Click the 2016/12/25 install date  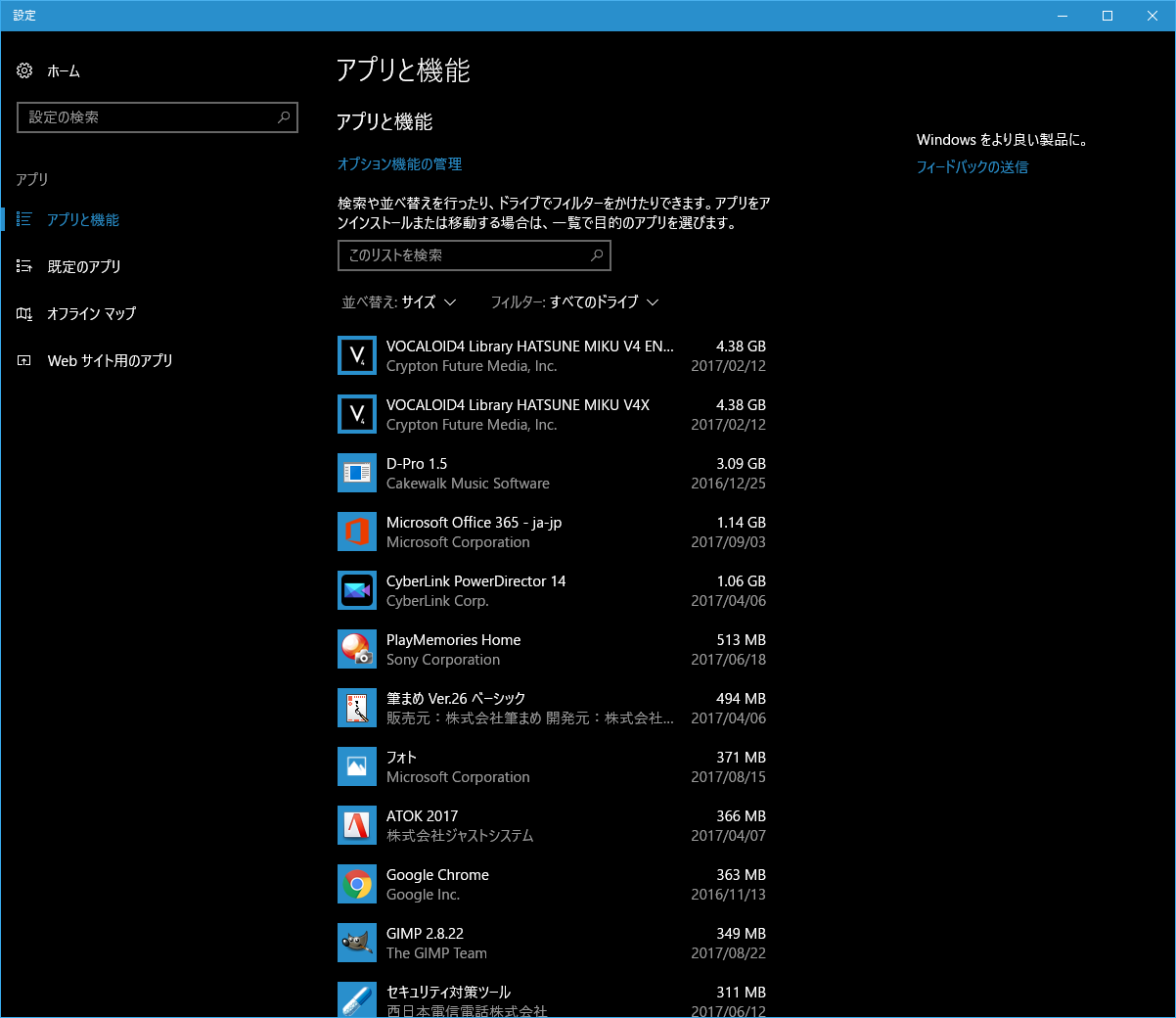(x=729, y=484)
